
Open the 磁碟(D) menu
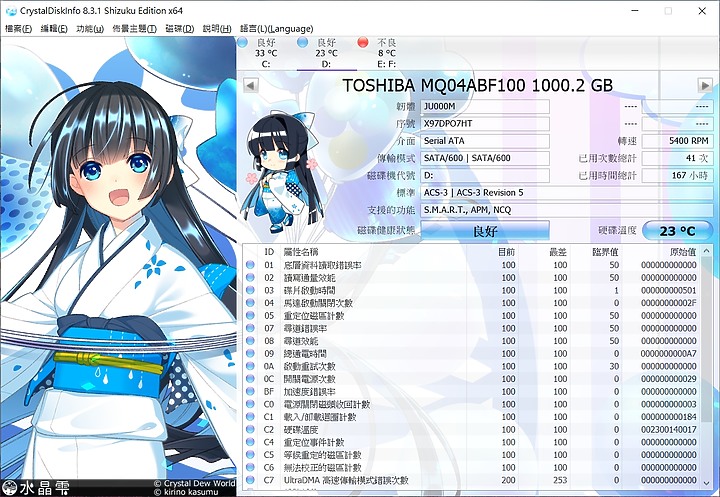(180, 28)
